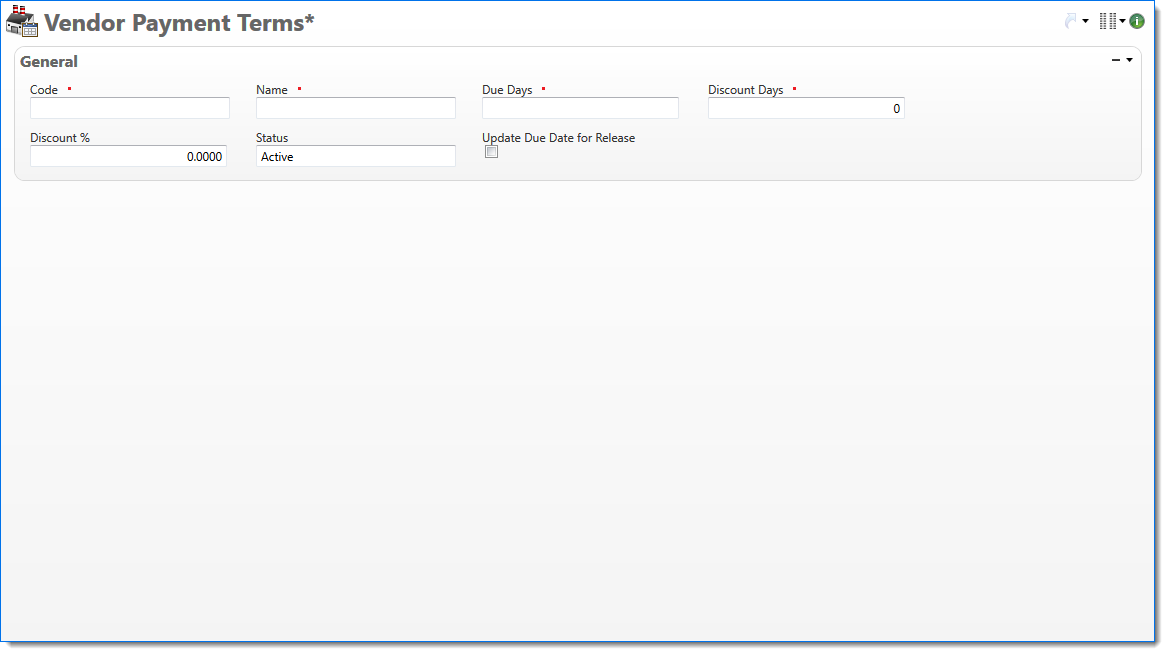Click the 'Update Due Date for Release' label
The height and width of the screenshot is (654, 1167).
(x=558, y=138)
